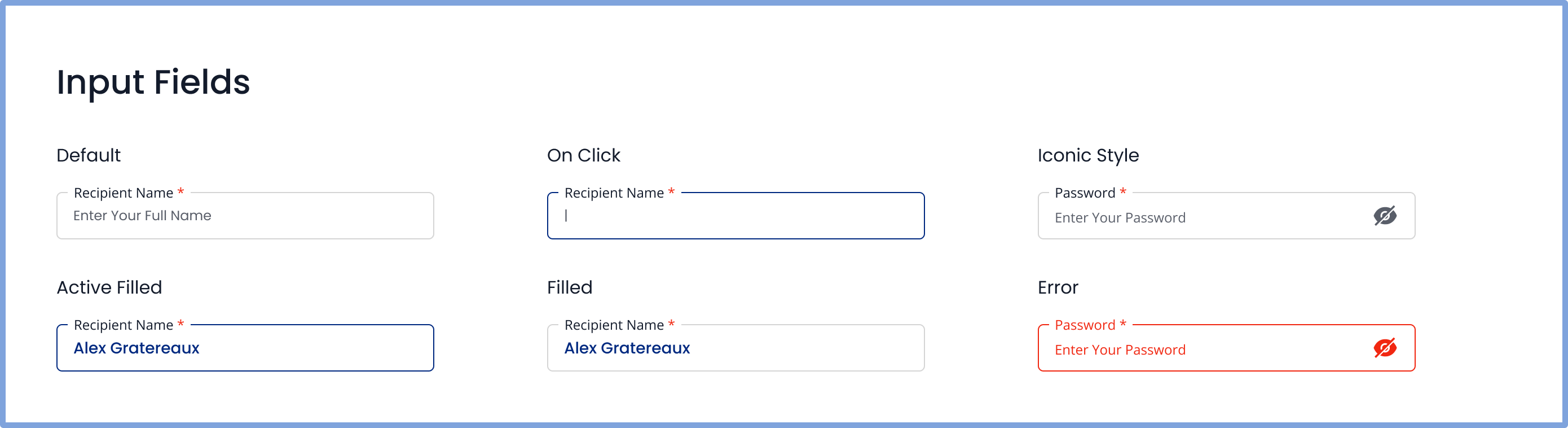Click the Default field with Enter Your Full Name
The width and height of the screenshot is (1568, 428).
point(245,216)
